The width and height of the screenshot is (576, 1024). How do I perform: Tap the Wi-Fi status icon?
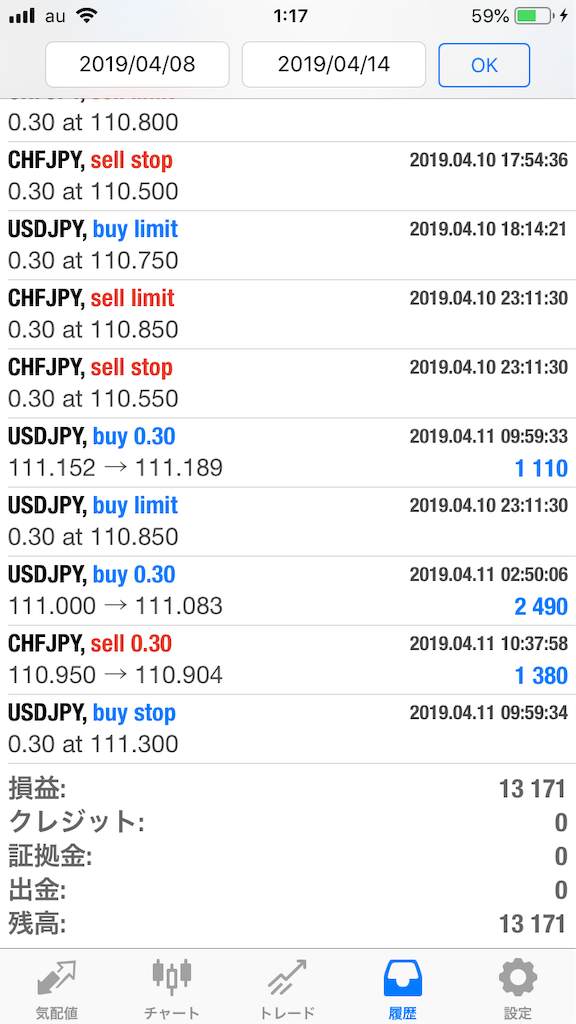coord(86,16)
